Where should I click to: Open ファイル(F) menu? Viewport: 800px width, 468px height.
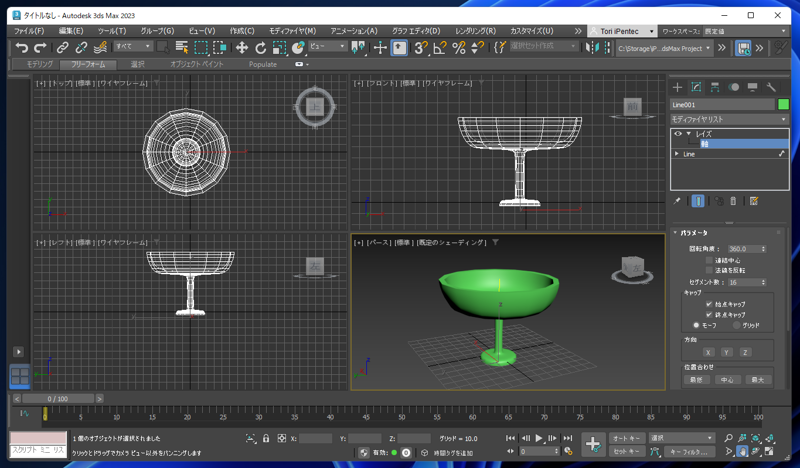(29, 31)
